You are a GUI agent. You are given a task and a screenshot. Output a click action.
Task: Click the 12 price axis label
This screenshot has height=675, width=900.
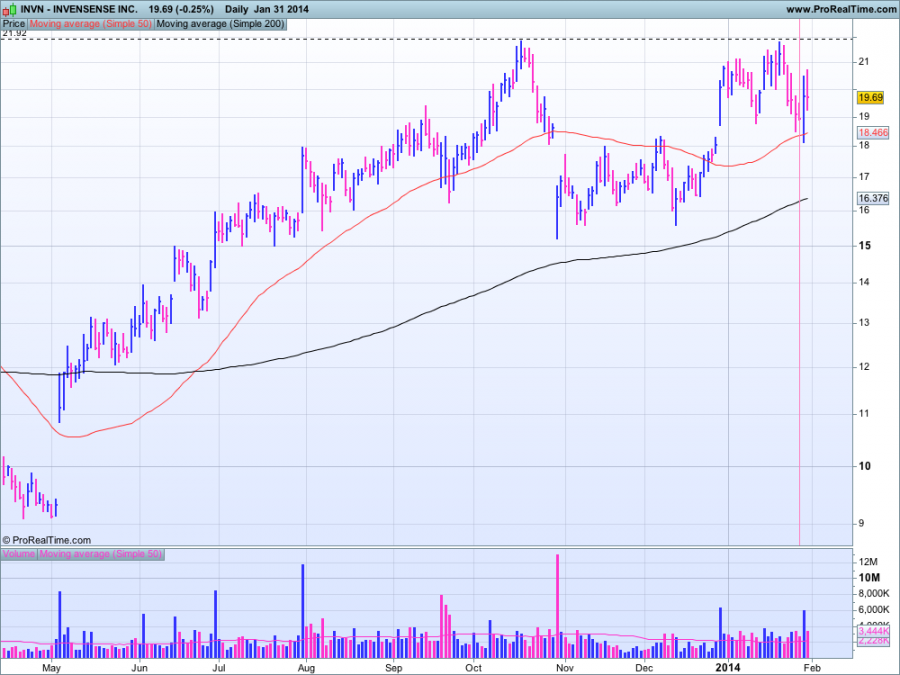click(x=863, y=367)
